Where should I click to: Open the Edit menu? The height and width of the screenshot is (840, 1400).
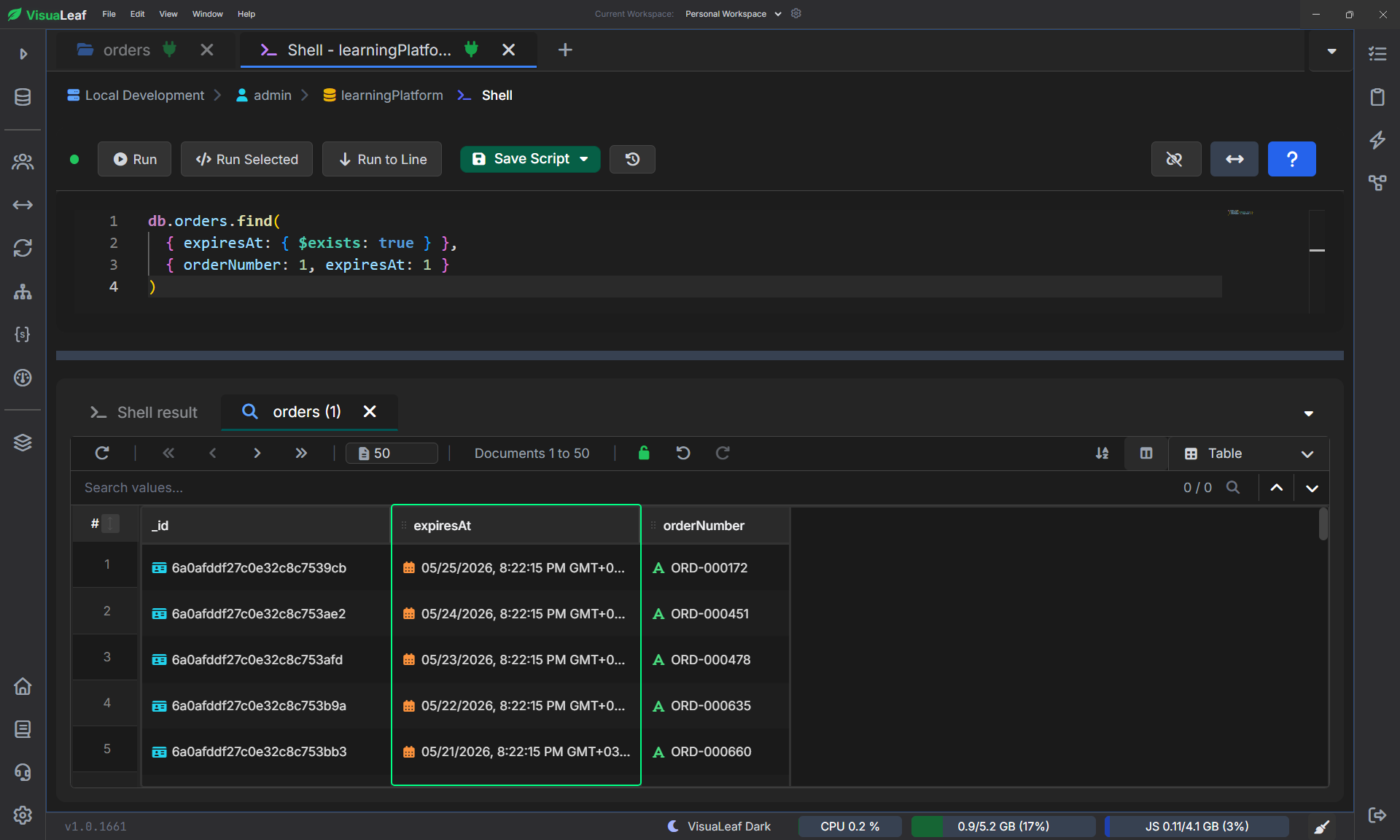pyautogui.click(x=137, y=14)
